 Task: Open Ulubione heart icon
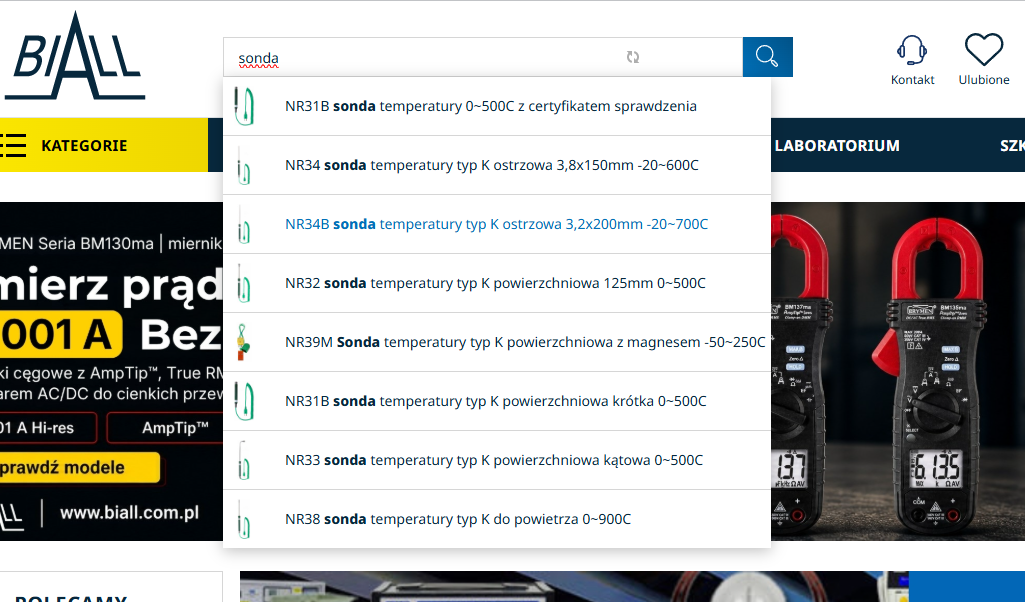984,50
